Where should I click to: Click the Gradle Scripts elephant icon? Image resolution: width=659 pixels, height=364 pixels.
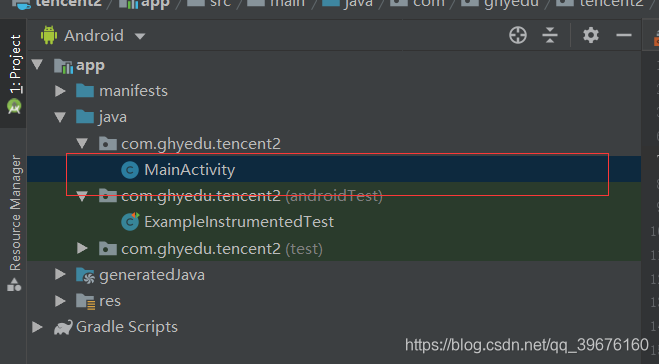point(63,327)
